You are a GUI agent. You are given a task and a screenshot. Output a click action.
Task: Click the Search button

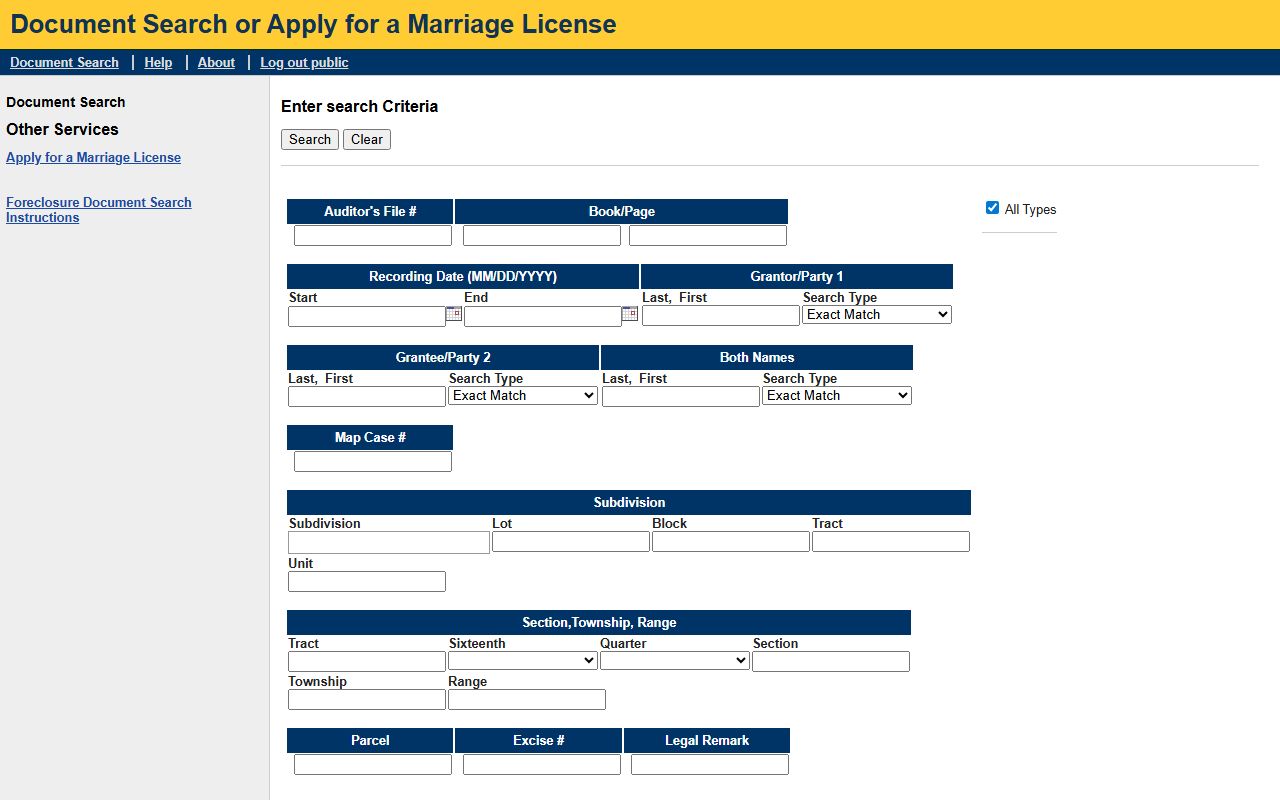click(x=310, y=140)
